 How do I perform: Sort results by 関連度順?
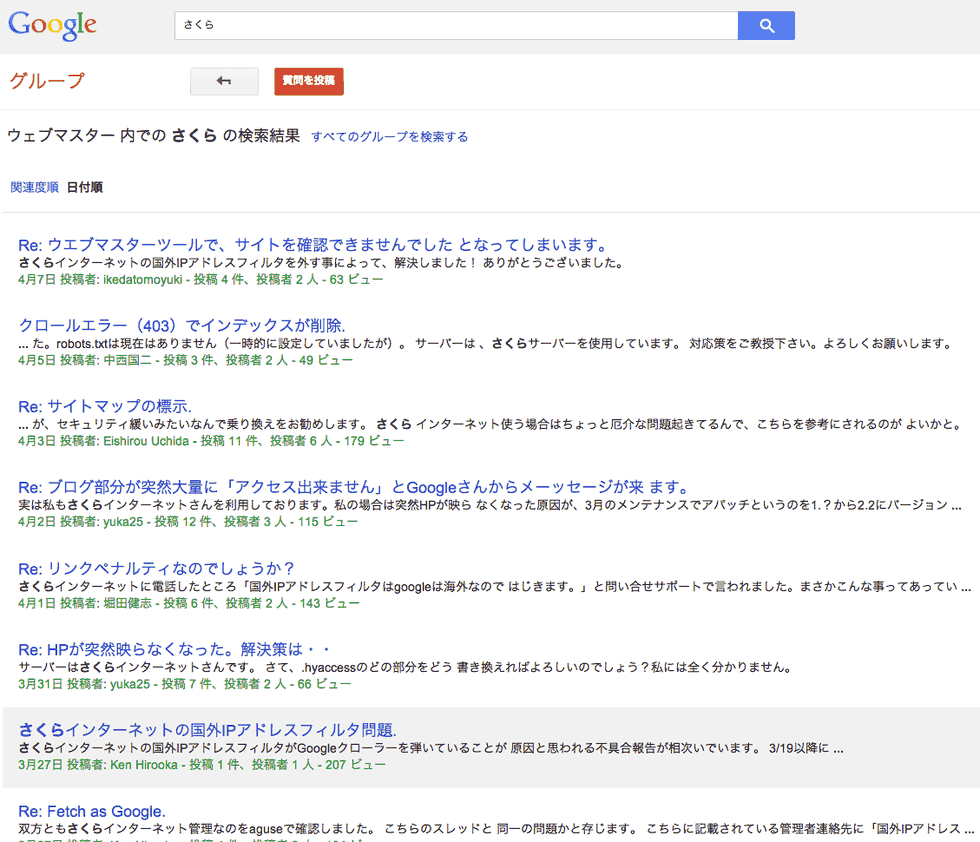[x=34, y=187]
